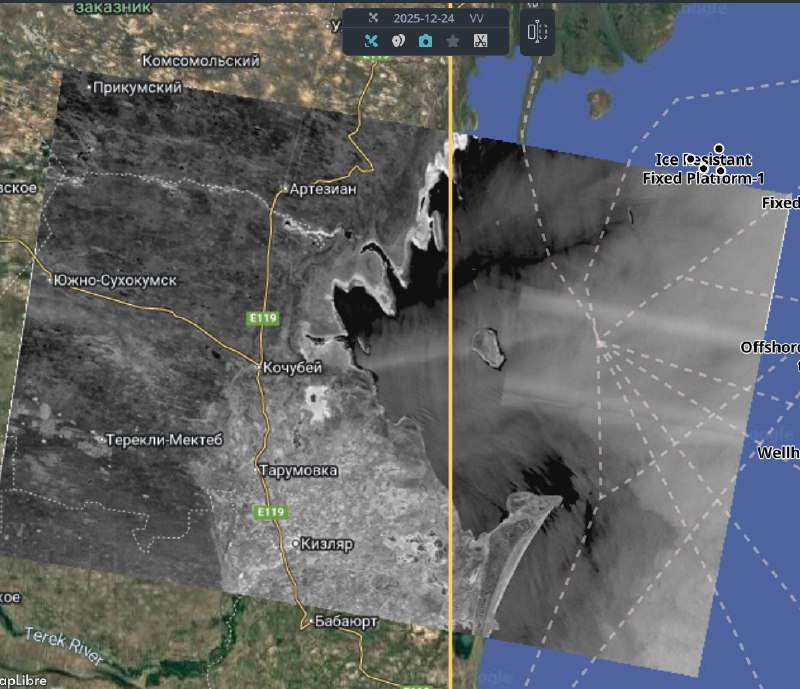Click the Ice Resistant Fixed Platform-1 label
The image size is (800, 689).
705,169
